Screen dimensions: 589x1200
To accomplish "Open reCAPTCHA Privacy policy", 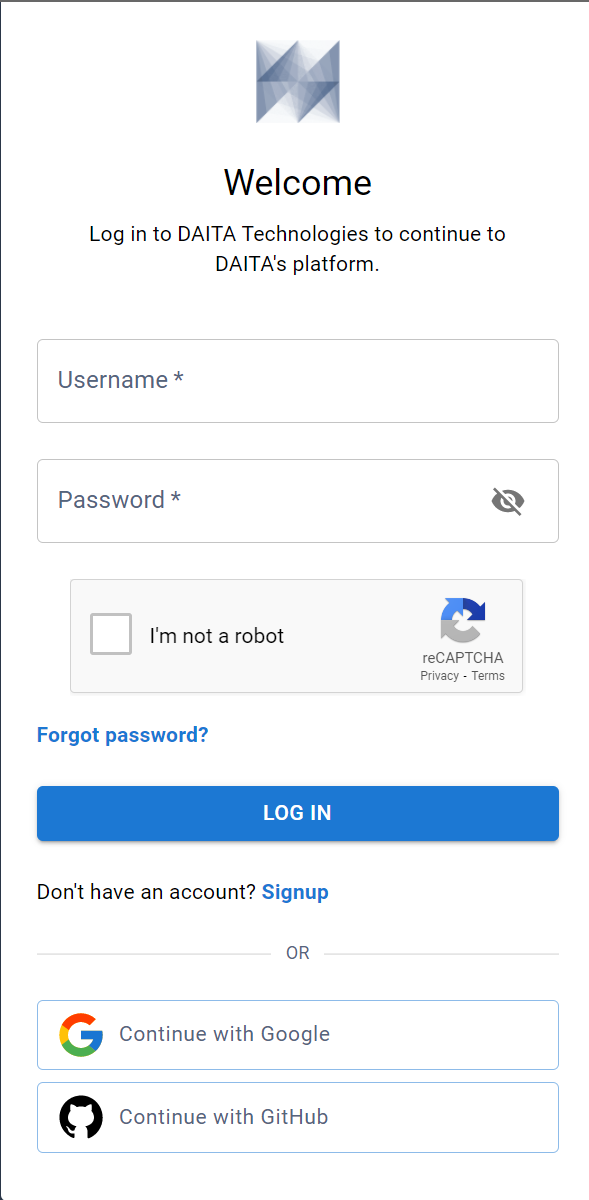I will (x=439, y=675).
